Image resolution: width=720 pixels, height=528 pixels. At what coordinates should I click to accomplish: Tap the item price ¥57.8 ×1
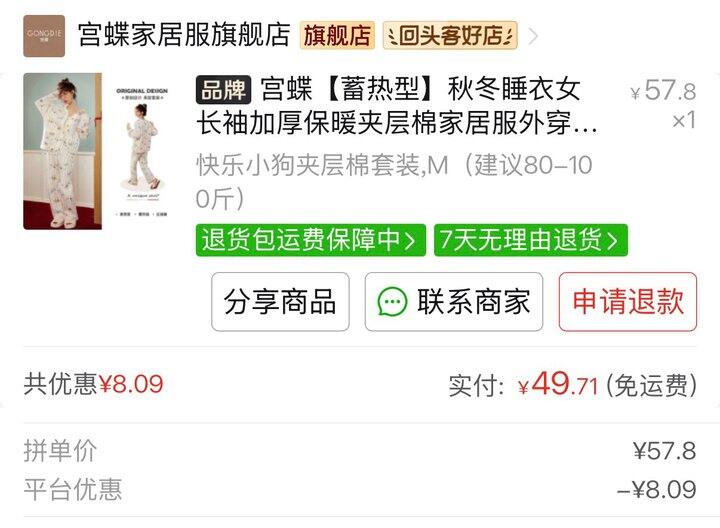[664, 105]
